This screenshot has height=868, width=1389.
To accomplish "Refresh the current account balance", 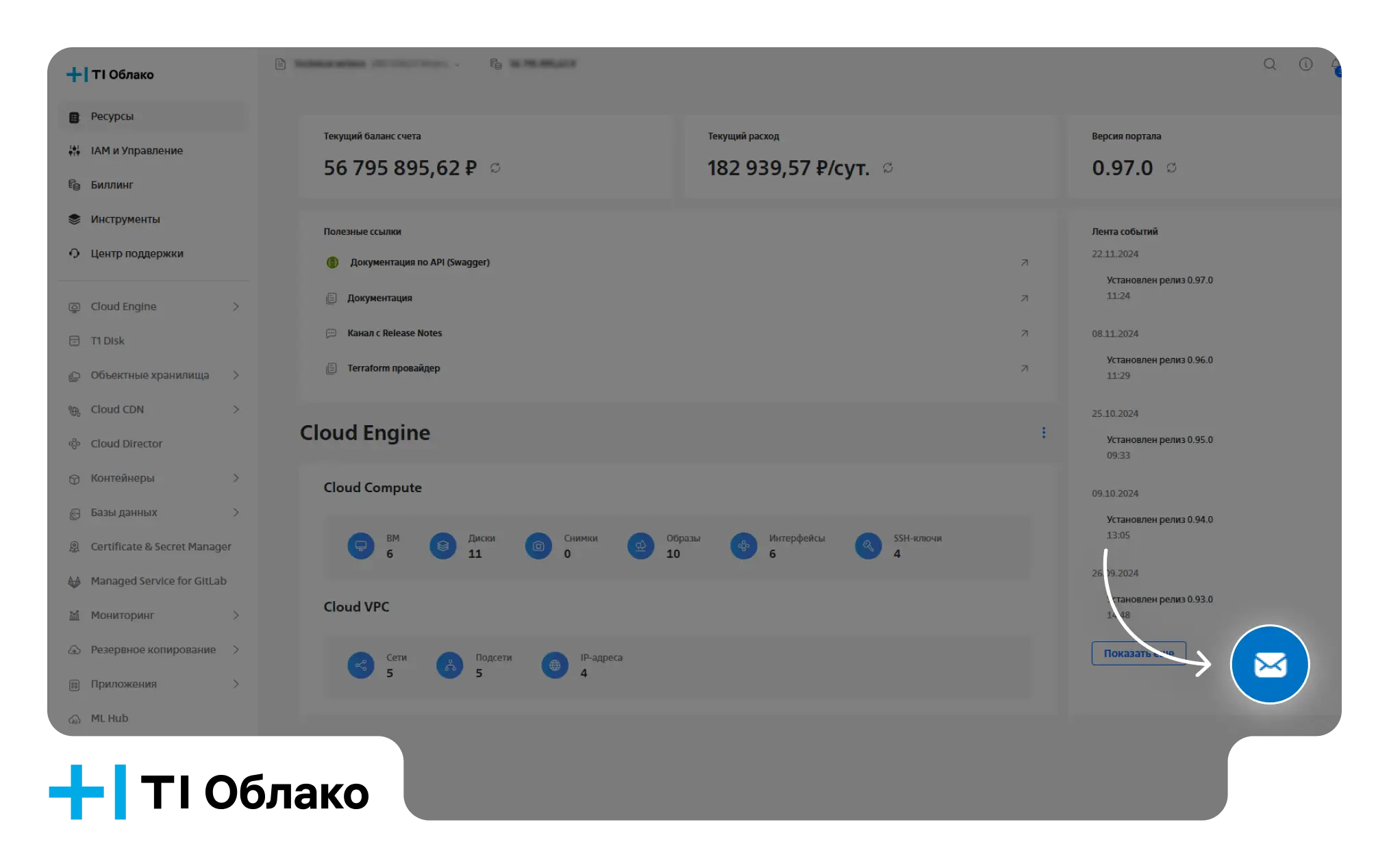I will (x=495, y=168).
